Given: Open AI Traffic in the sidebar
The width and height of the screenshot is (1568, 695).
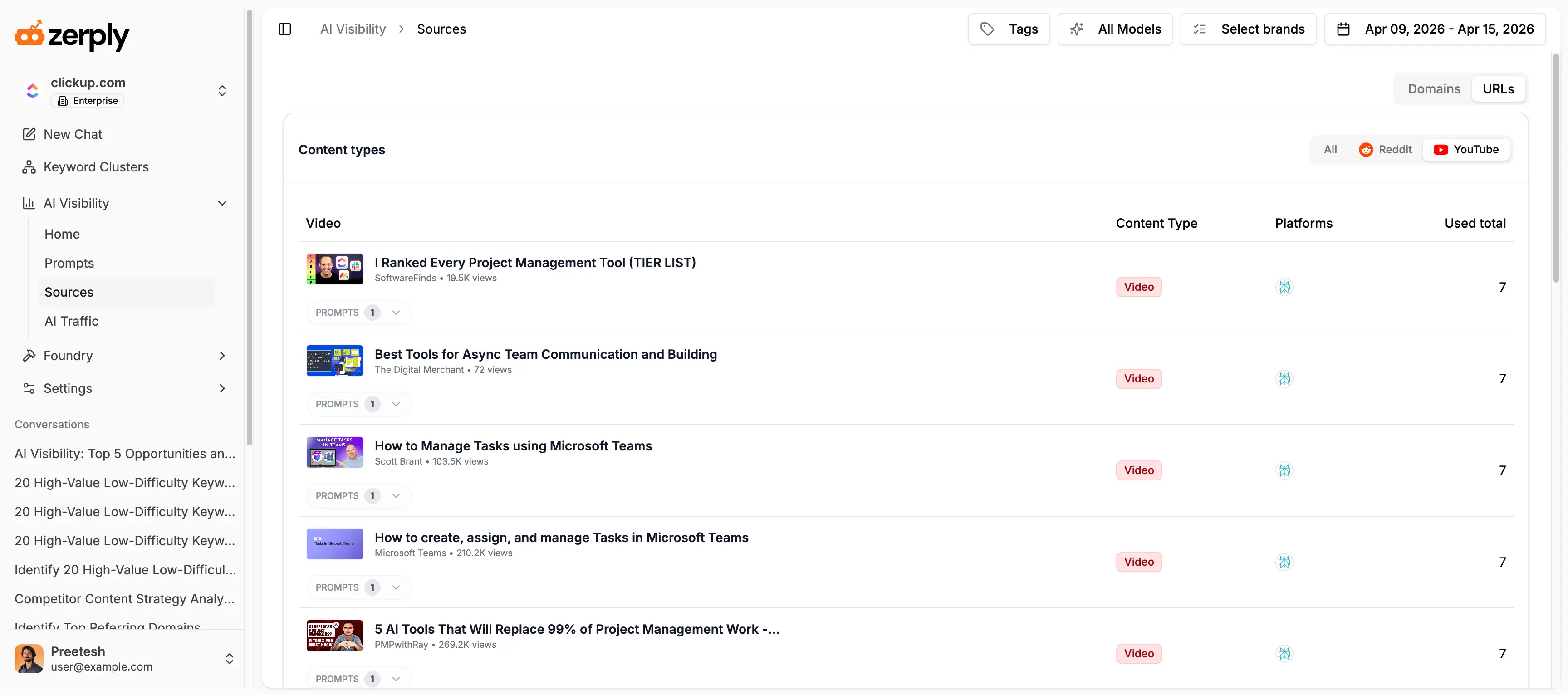Looking at the screenshot, I should [x=71, y=321].
